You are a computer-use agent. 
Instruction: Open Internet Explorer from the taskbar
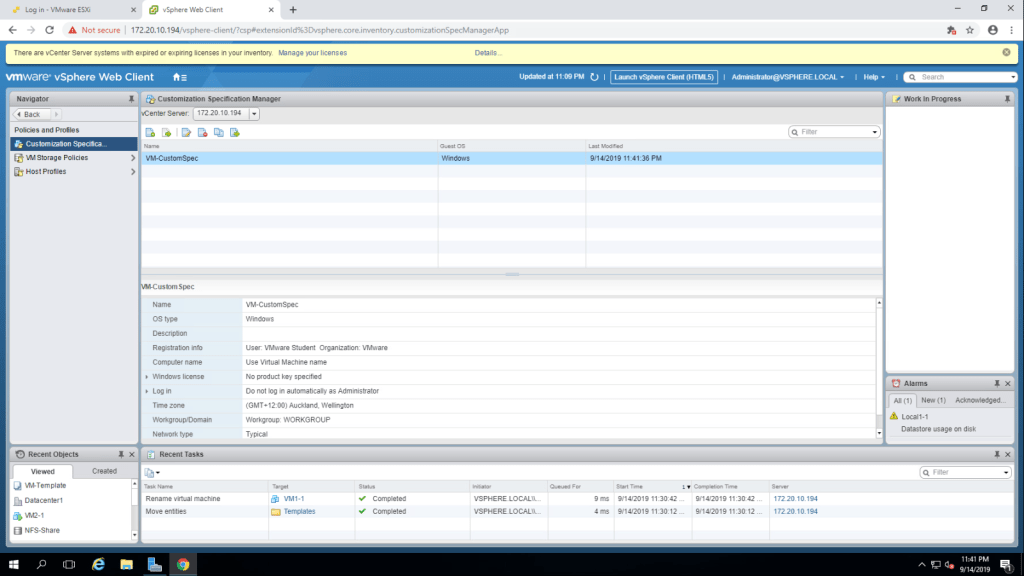tap(99, 564)
